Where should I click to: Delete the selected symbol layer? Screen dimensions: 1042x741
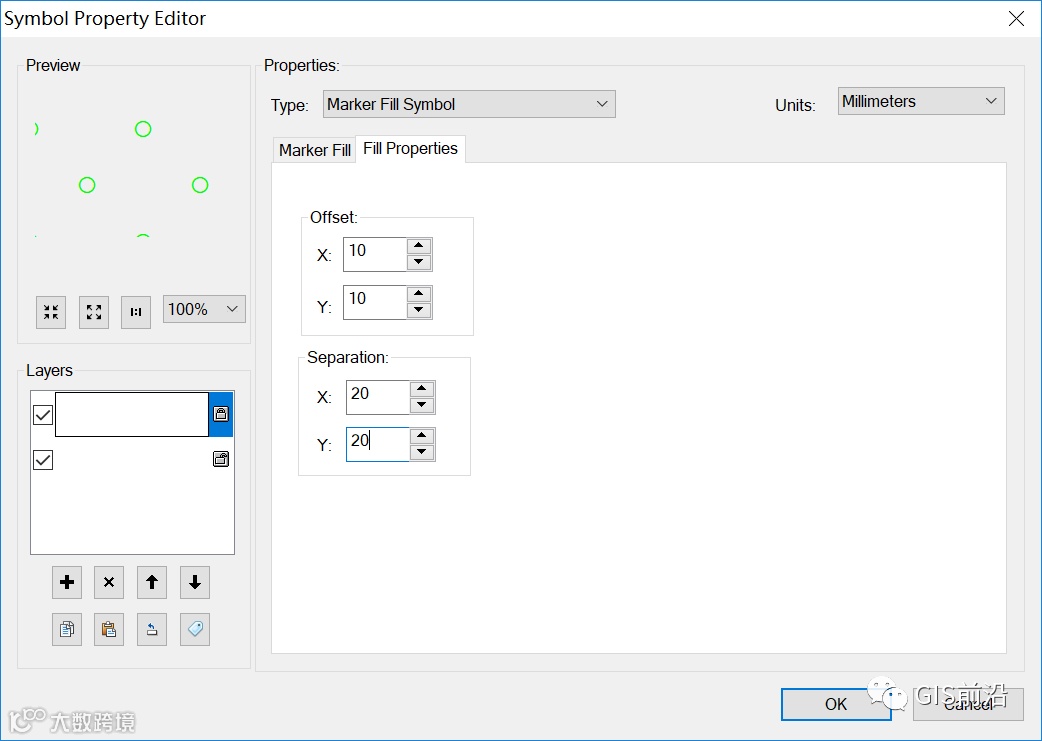pos(109,583)
